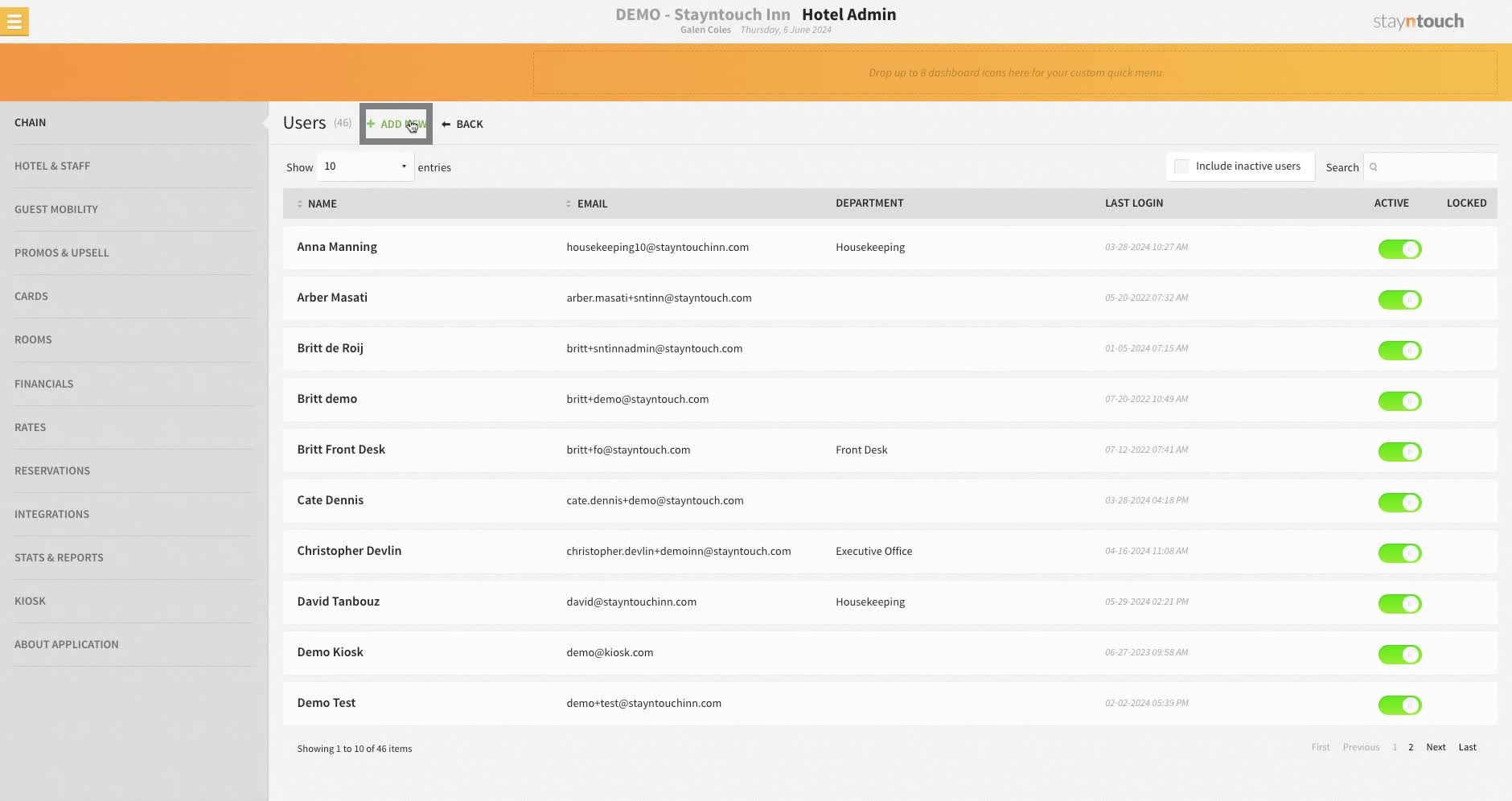Toggle active switch for Cate Dennis

1399,503
